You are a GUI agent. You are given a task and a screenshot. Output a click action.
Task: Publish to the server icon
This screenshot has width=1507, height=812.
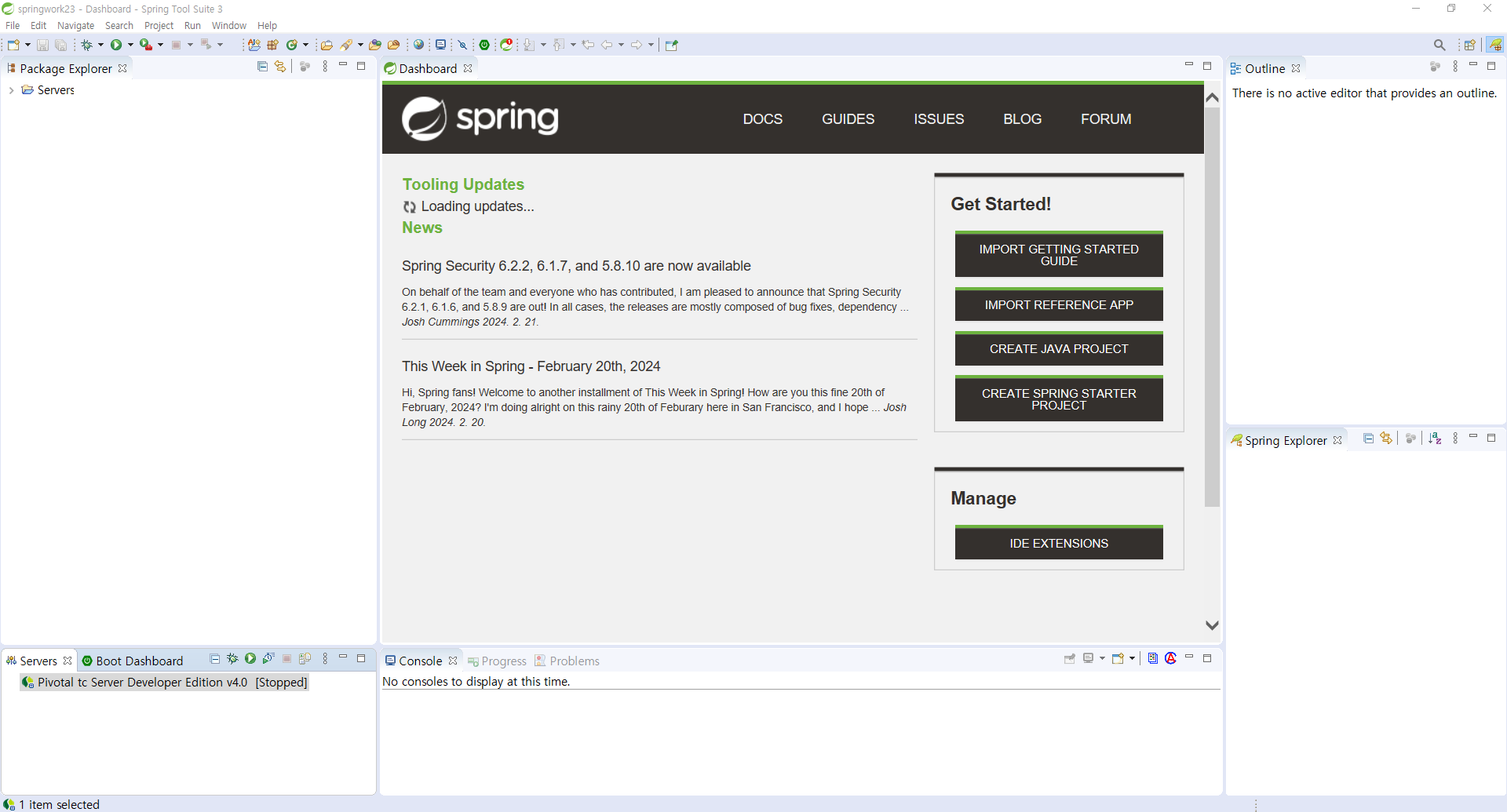(x=305, y=659)
